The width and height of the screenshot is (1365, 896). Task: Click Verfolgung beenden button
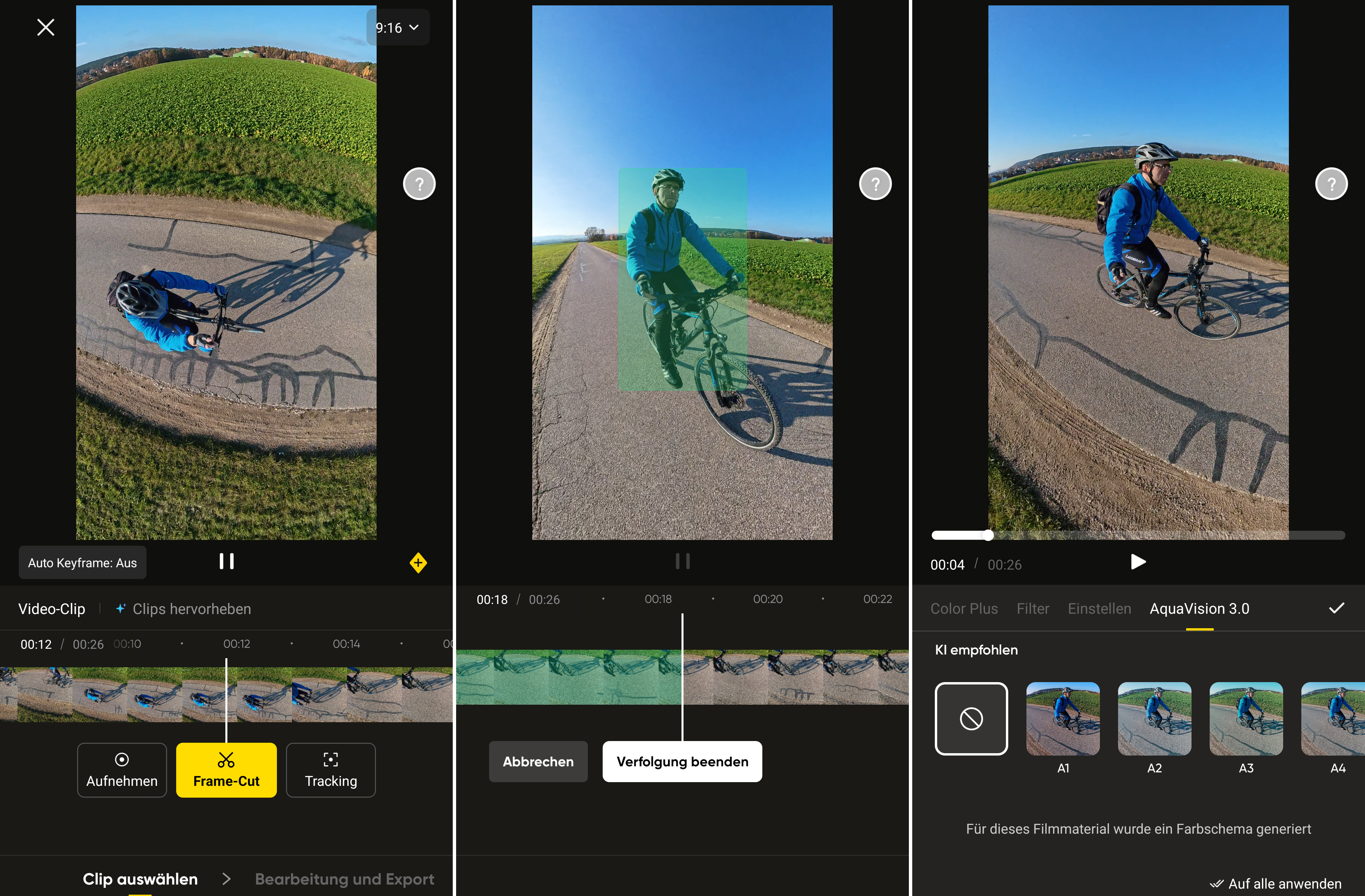[x=682, y=761]
